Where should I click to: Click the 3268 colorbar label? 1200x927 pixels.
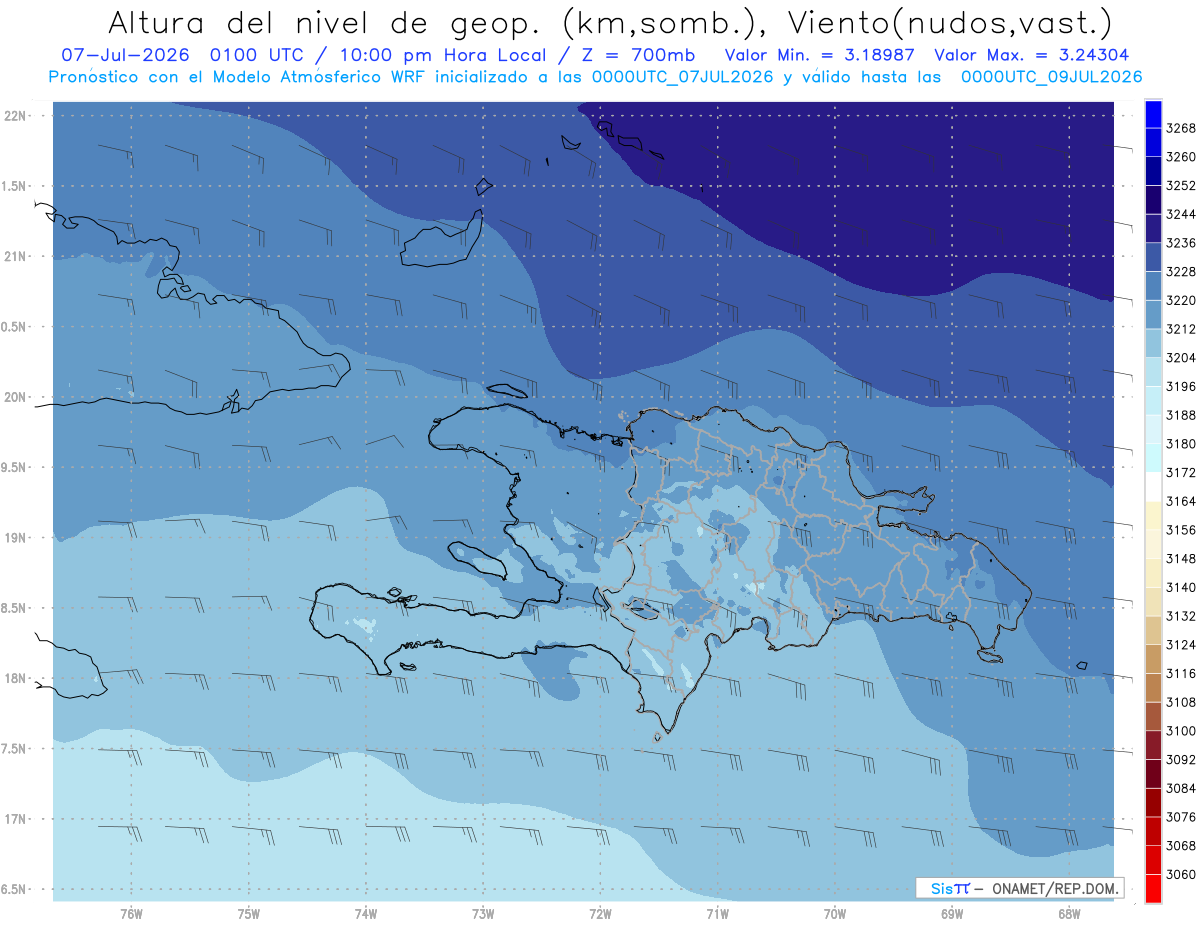pos(1181,128)
